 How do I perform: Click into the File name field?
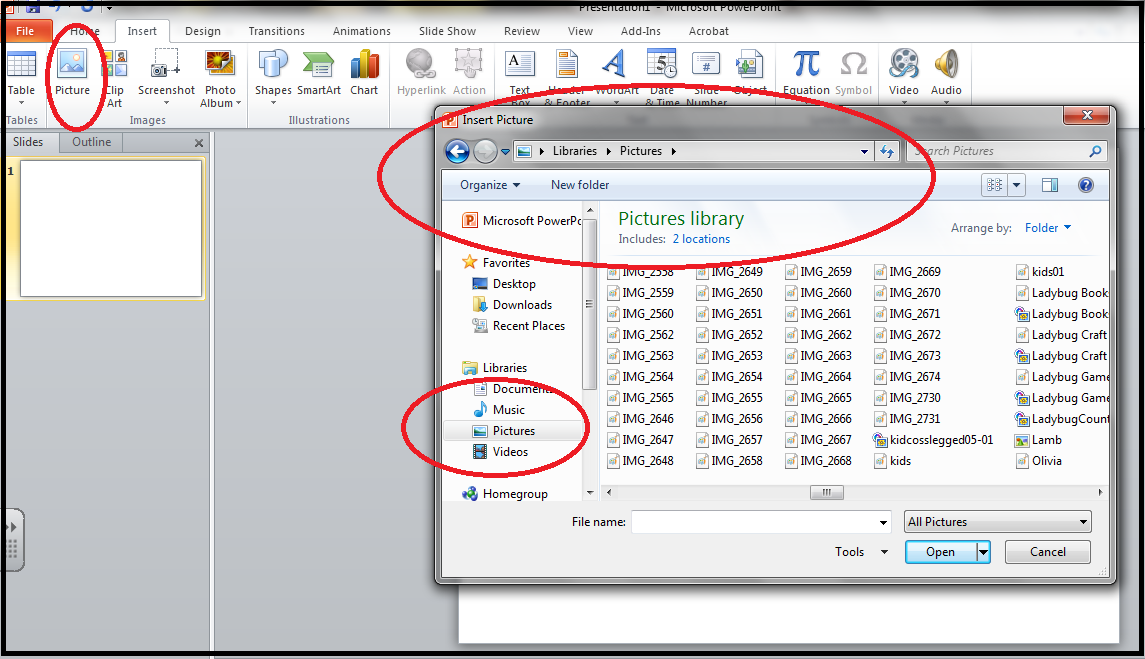pyautogui.click(x=754, y=522)
